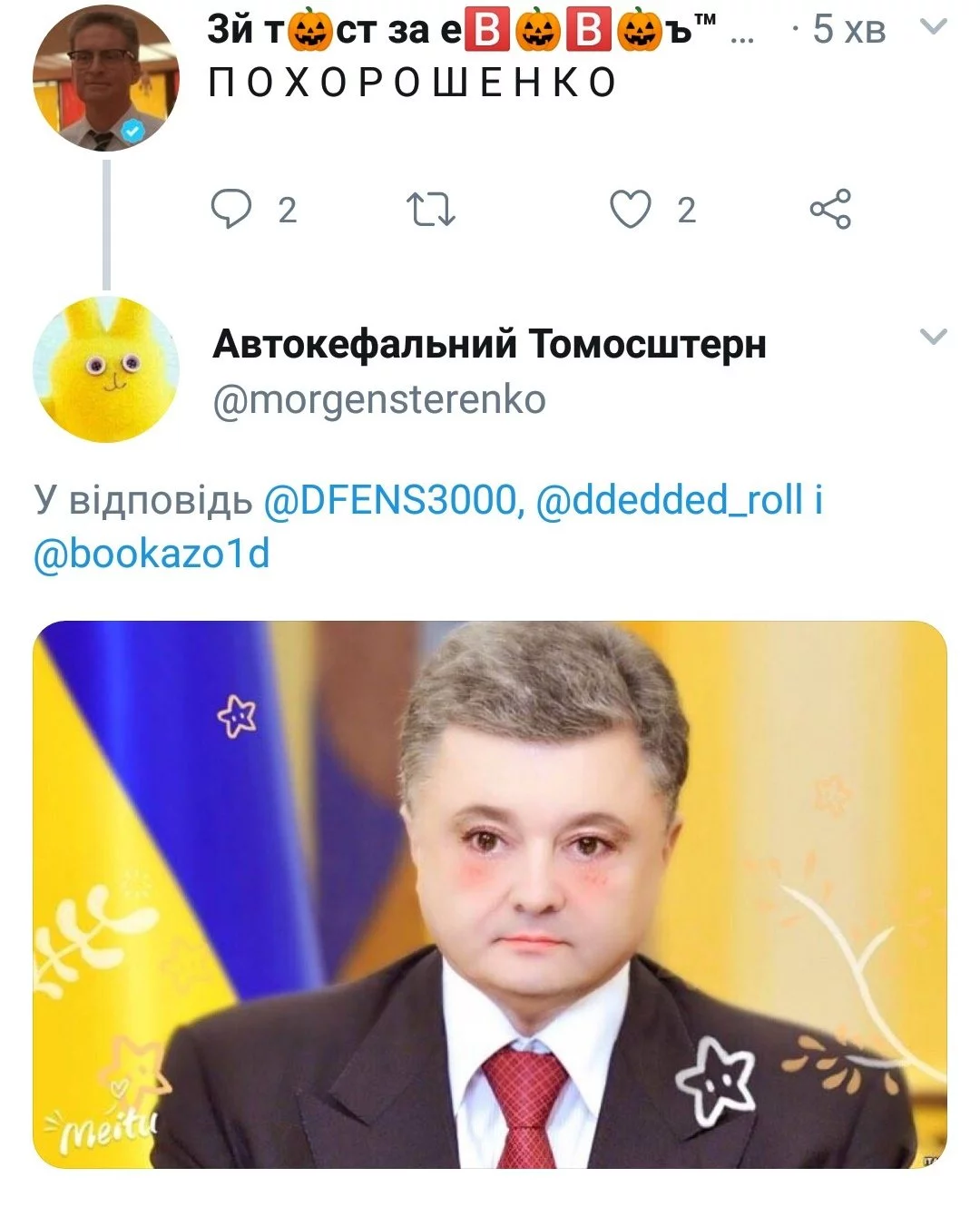
Task: Like the tweet with the heart icon
Action: 630,210
